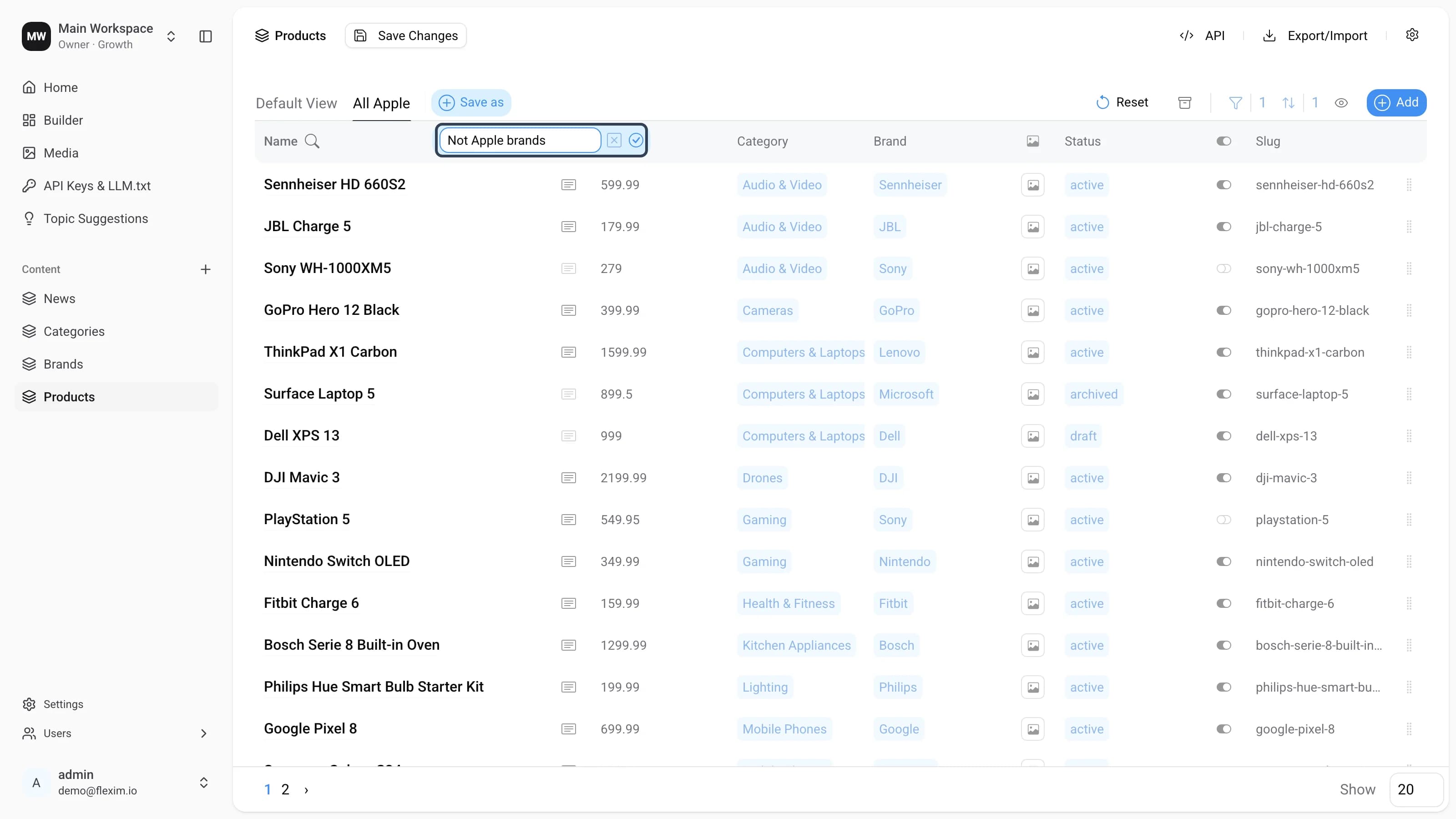
Task: Open description icon for DJI Mavic 3
Action: 569,478
